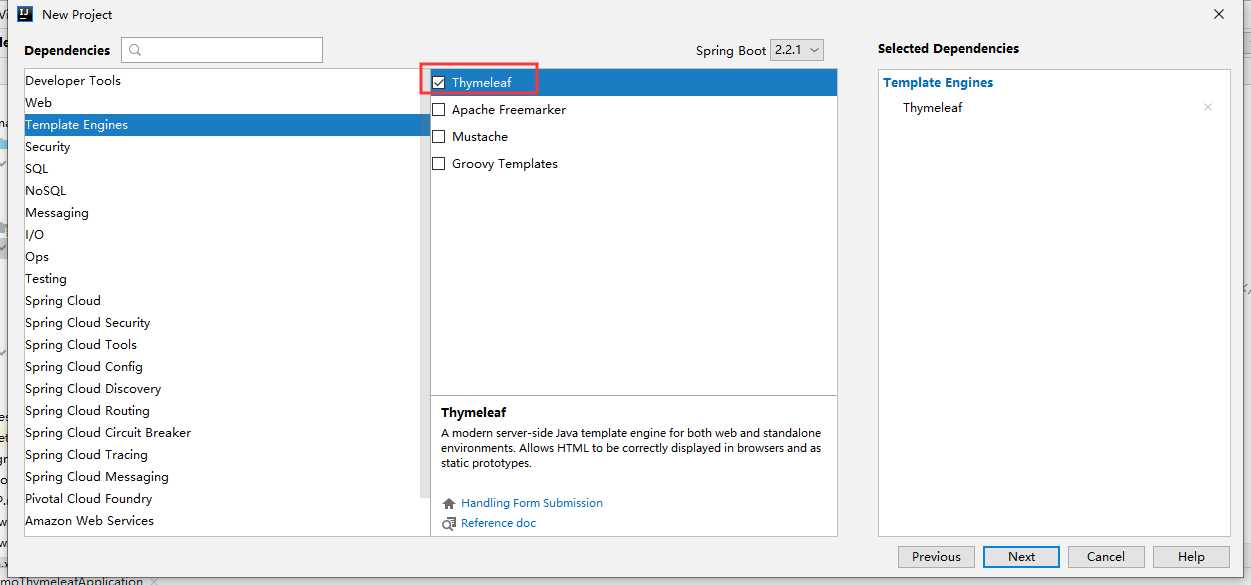The width and height of the screenshot is (1251, 585).
Task: Tick the Mustache checkbox
Action: 438,137
